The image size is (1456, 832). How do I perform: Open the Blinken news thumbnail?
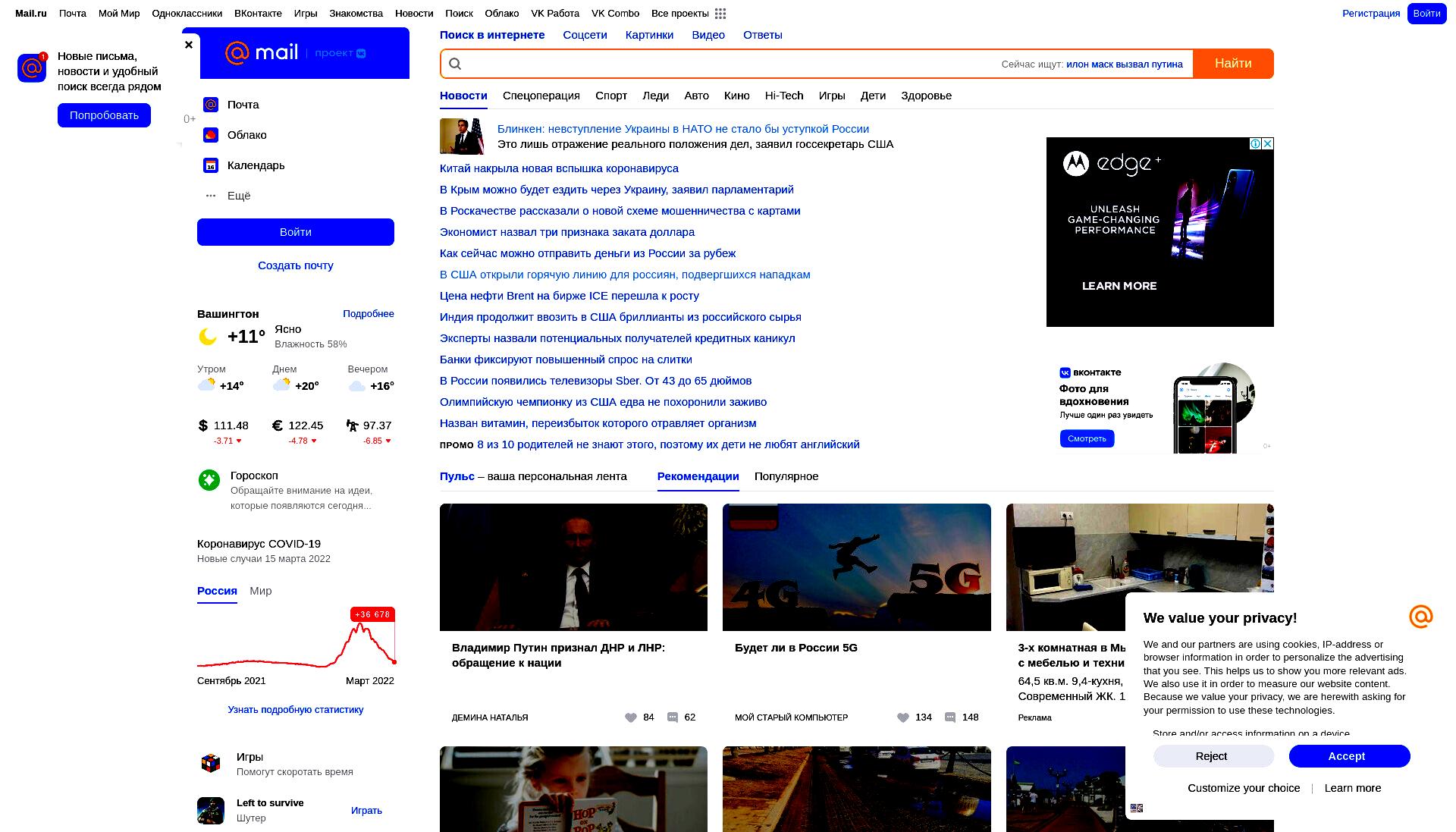pyautogui.click(x=462, y=137)
